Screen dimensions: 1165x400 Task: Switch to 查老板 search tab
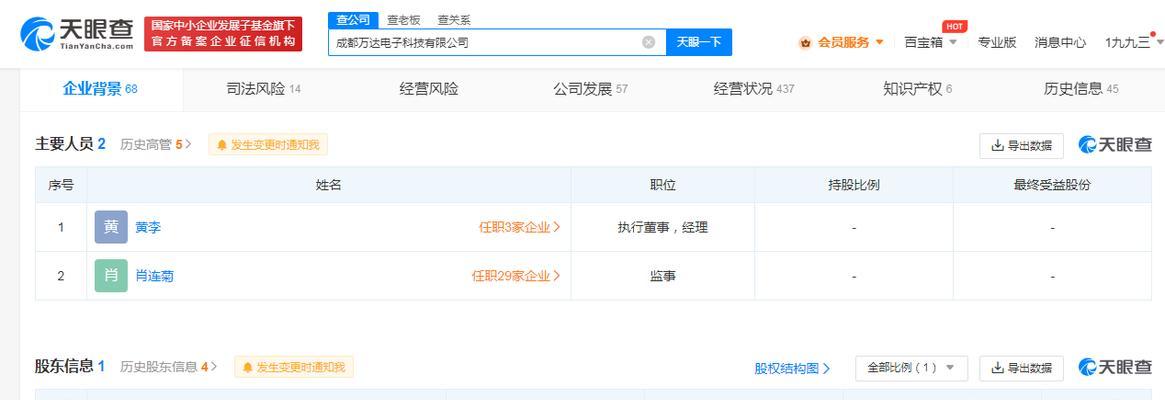click(x=403, y=20)
